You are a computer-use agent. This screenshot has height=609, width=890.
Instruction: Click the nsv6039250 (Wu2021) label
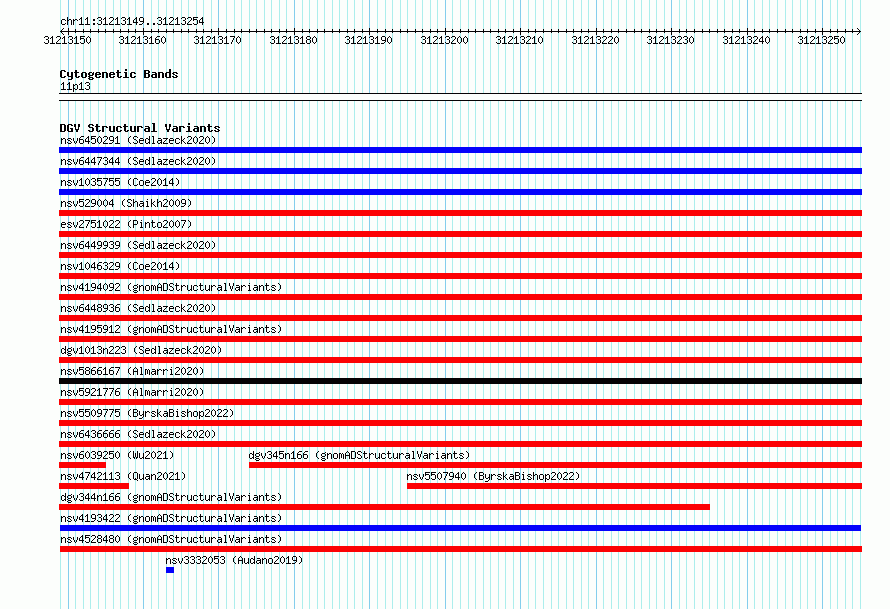pos(117,455)
